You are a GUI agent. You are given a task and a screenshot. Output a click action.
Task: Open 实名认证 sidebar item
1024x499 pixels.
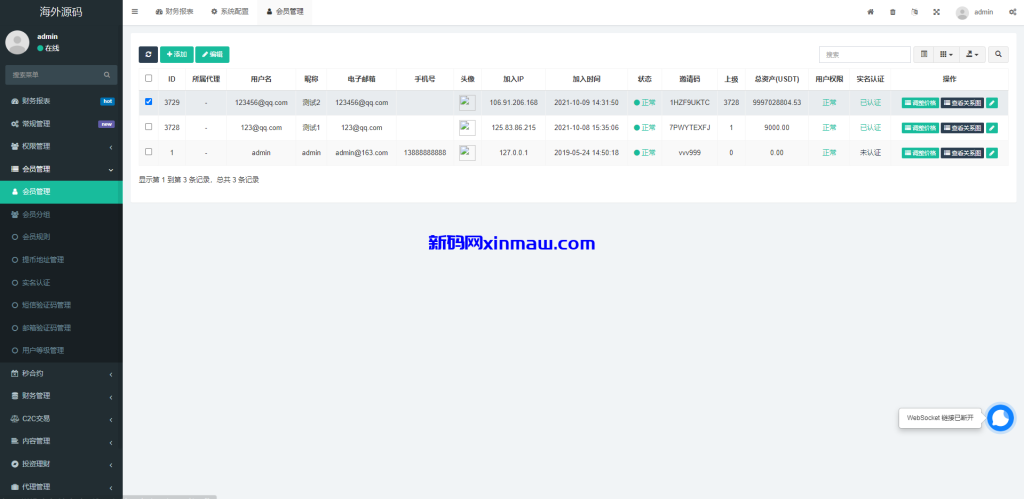(61, 283)
